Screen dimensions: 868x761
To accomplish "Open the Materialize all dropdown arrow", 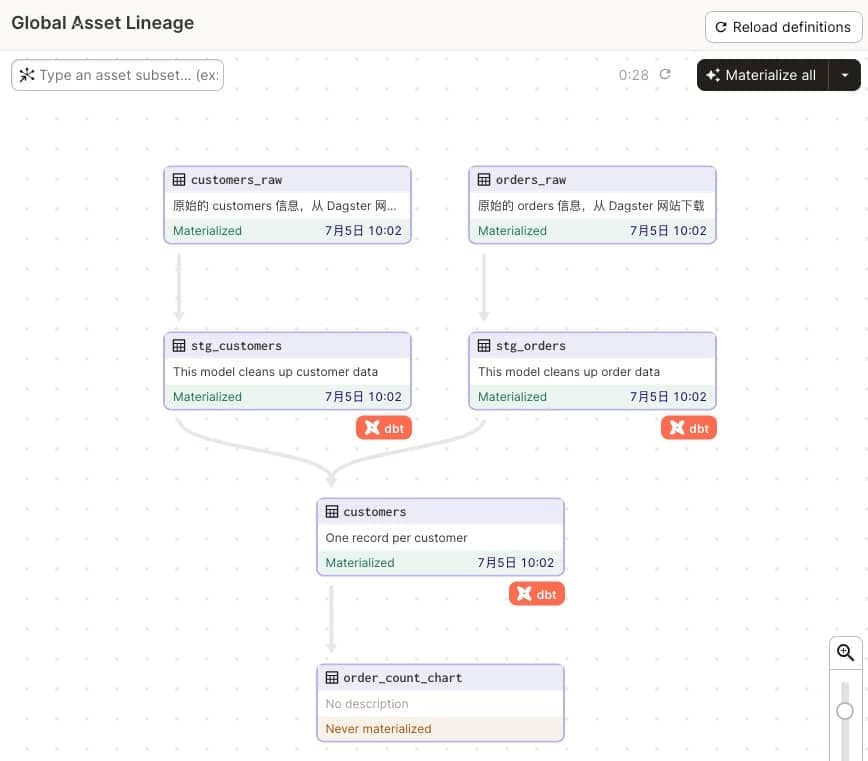I will tap(845, 75).
